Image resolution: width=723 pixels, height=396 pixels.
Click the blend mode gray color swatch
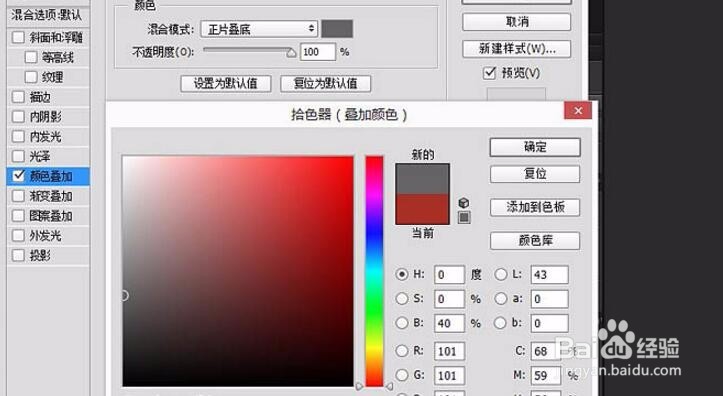[337, 29]
